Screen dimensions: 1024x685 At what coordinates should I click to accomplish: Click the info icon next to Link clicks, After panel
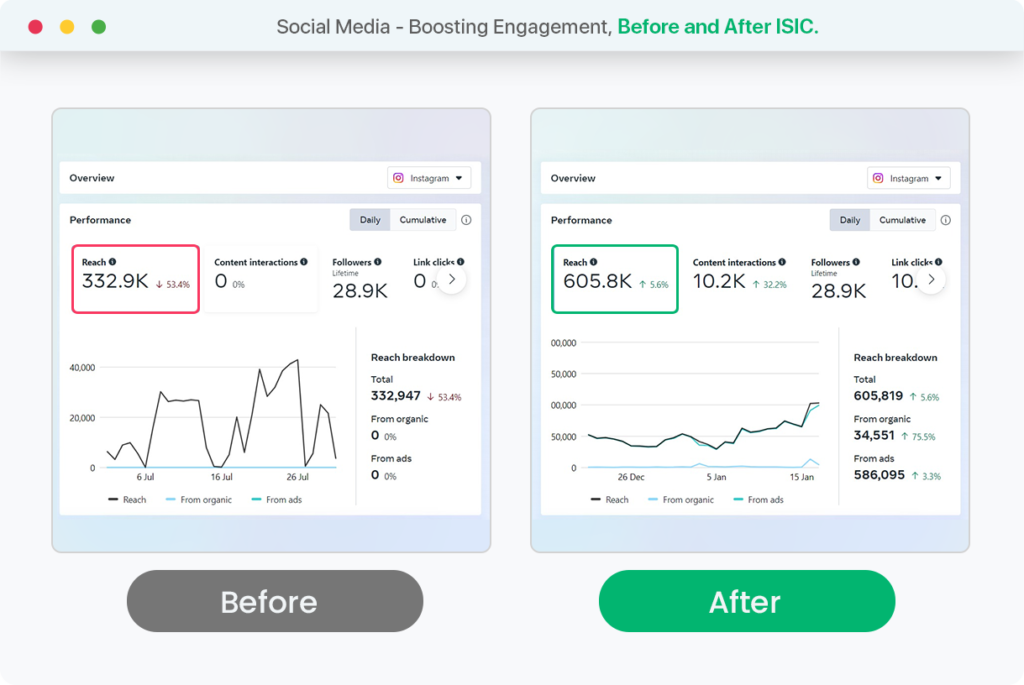938,262
